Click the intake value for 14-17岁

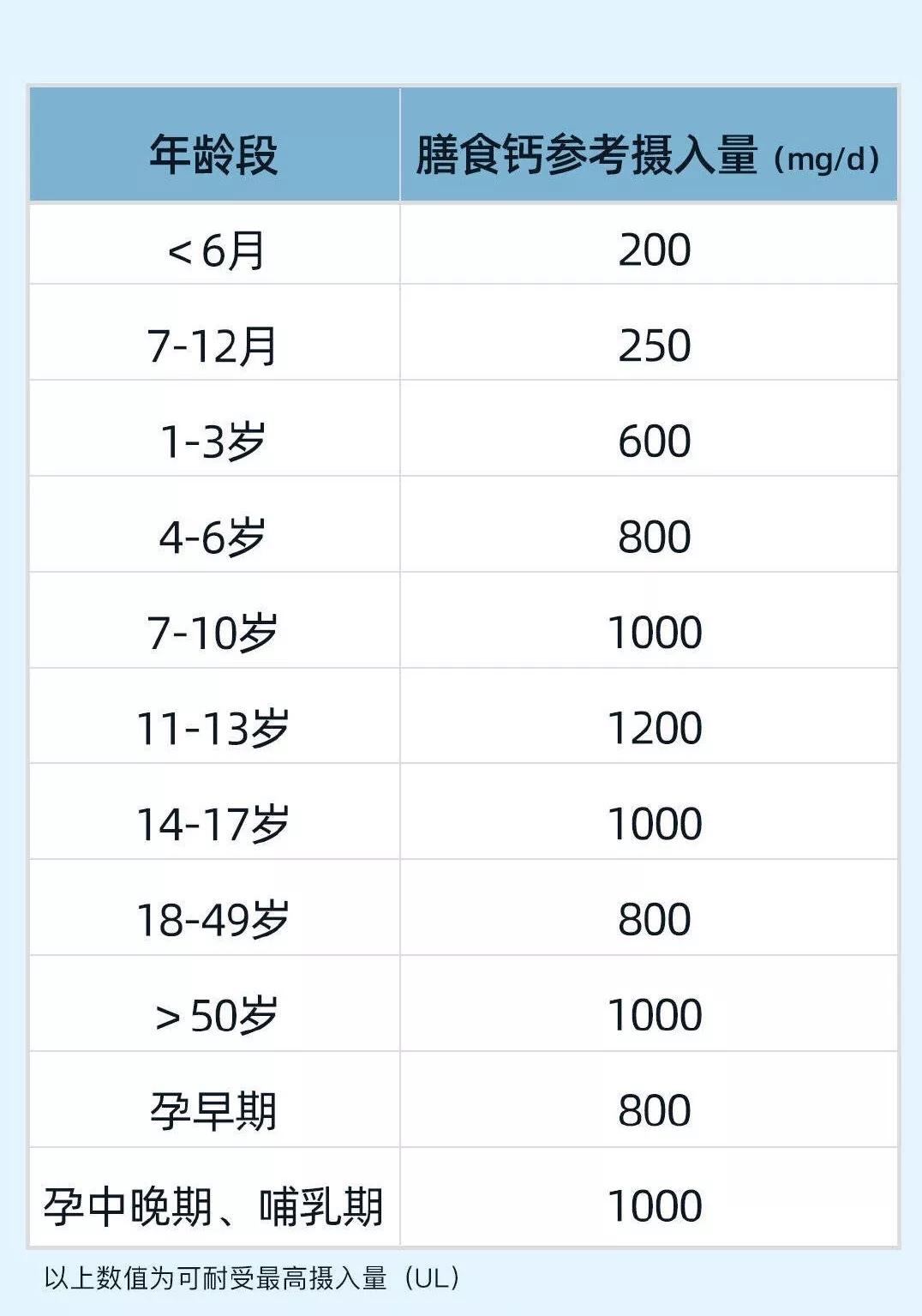(x=654, y=824)
